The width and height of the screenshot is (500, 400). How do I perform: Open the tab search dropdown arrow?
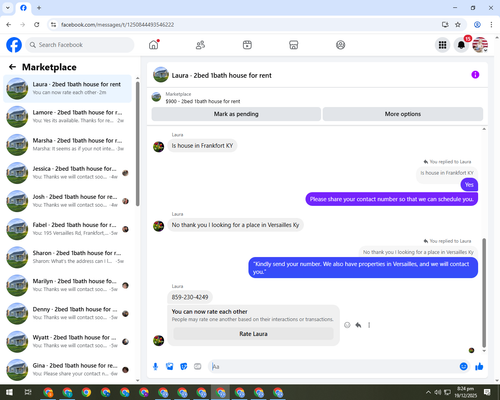coord(8,7)
